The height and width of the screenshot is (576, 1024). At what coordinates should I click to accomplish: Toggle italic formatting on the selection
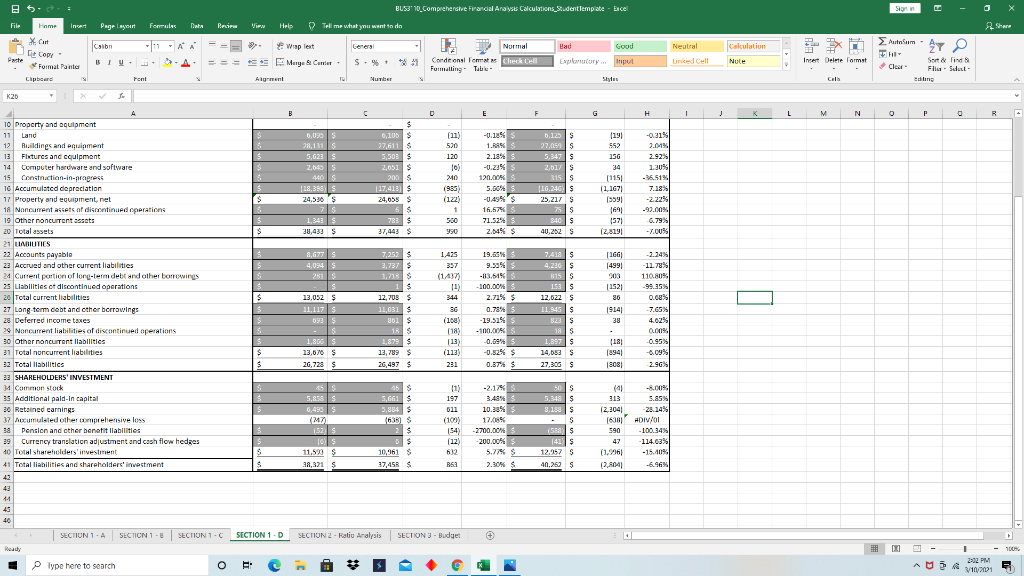(x=109, y=61)
